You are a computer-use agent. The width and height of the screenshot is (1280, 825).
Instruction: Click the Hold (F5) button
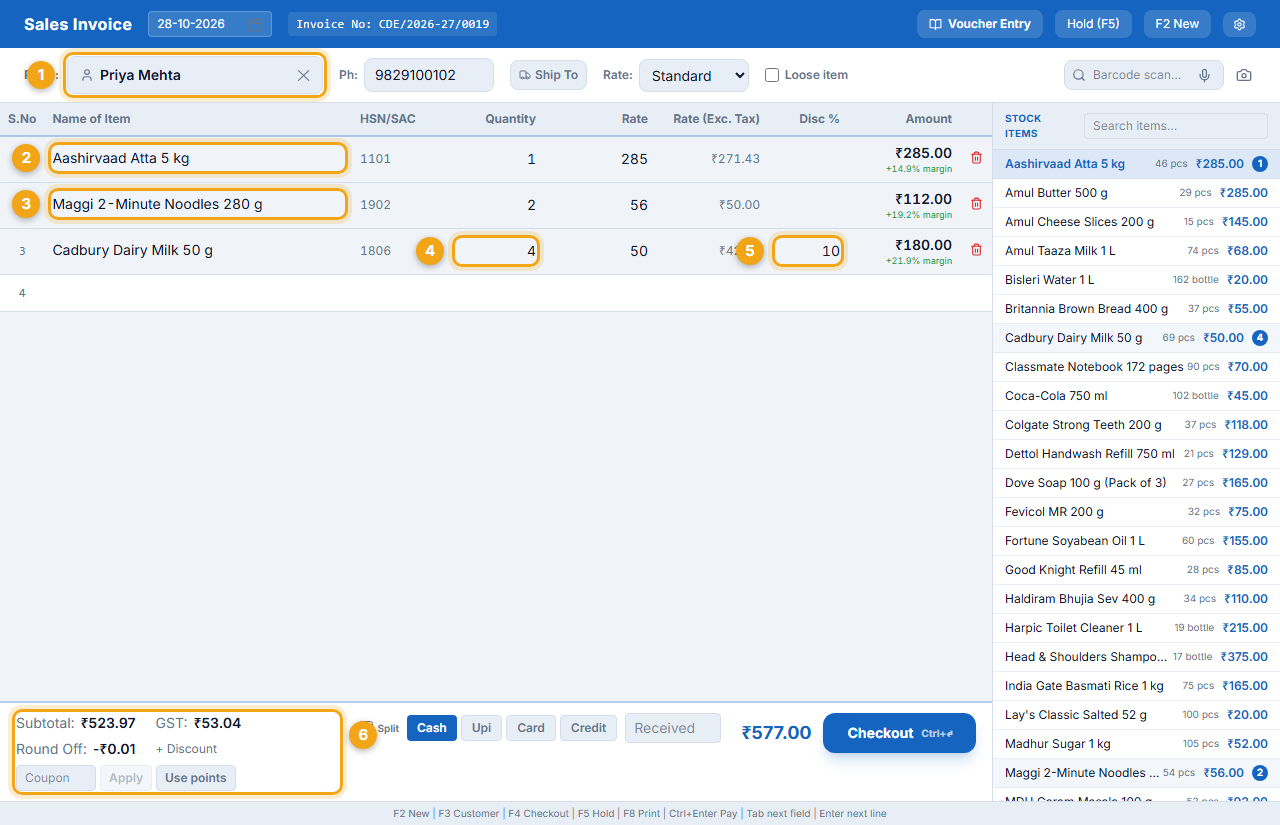[x=1093, y=24]
